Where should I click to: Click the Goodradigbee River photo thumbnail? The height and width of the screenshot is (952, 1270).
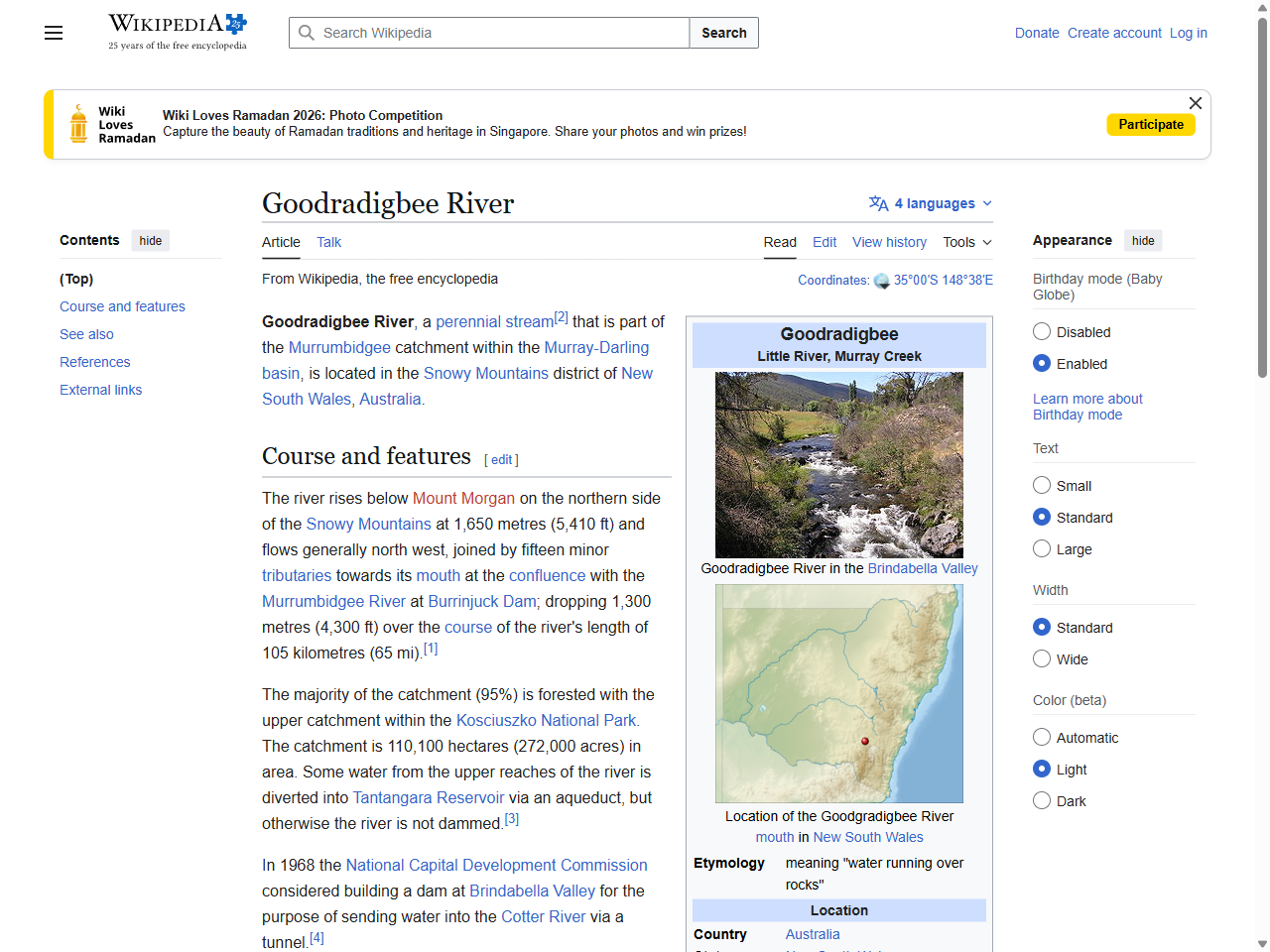click(838, 464)
